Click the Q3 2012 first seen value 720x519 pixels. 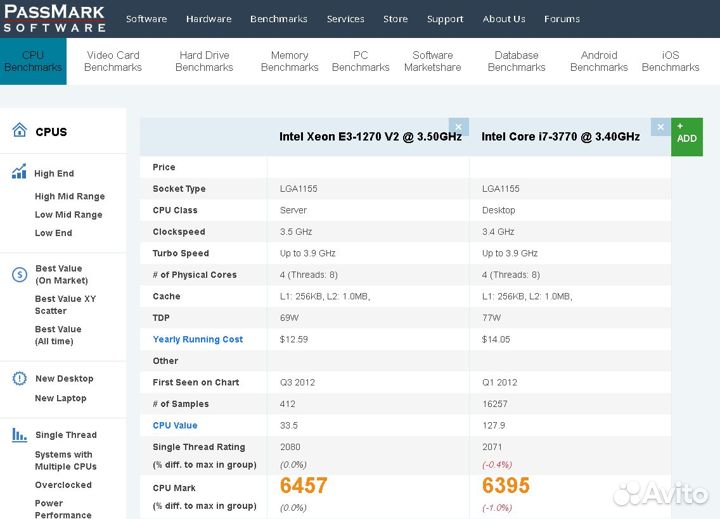[297, 383]
